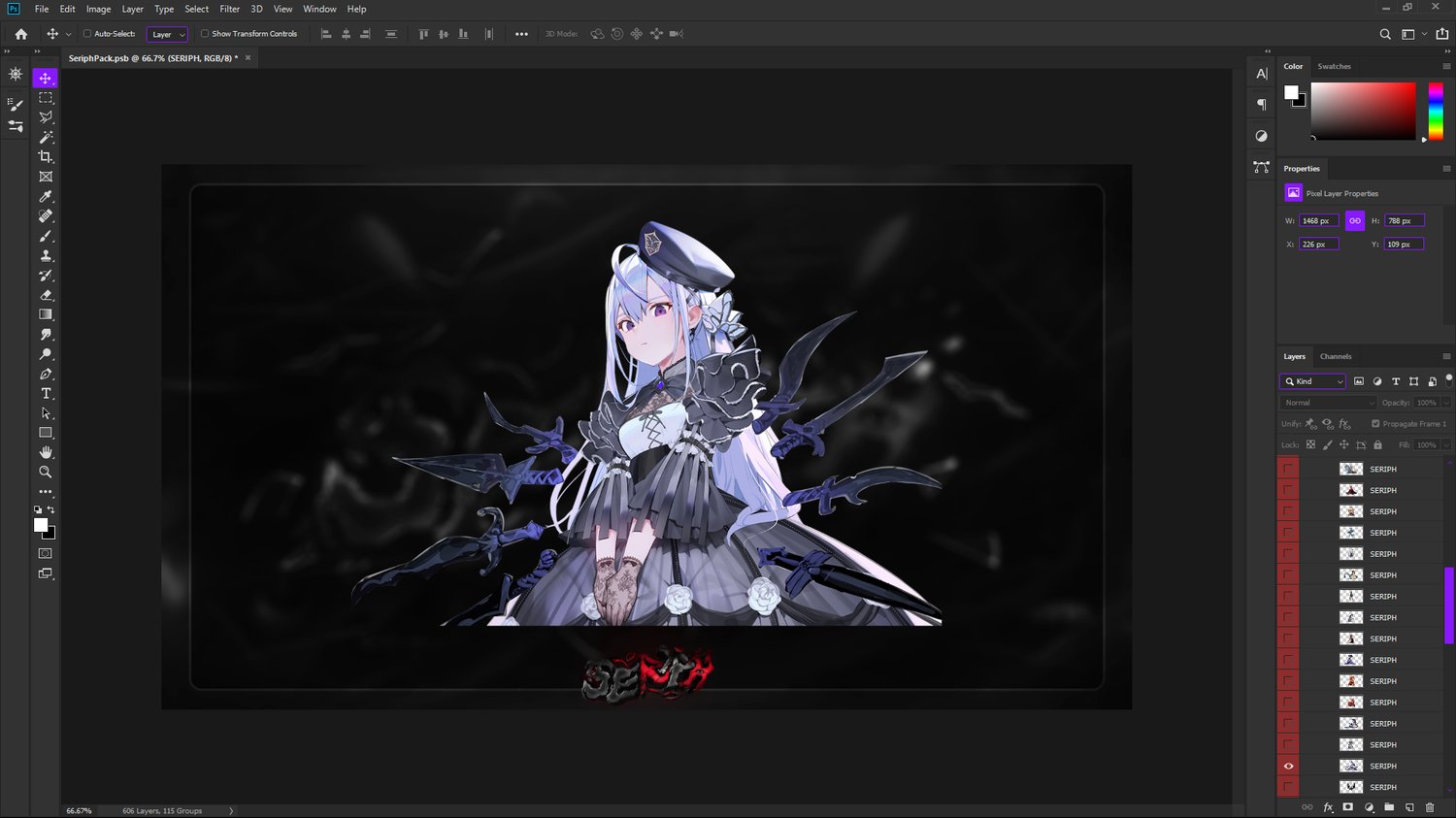1456x818 pixels.
Task: Open the Search icon at top right
Action: coord(1385,34)
